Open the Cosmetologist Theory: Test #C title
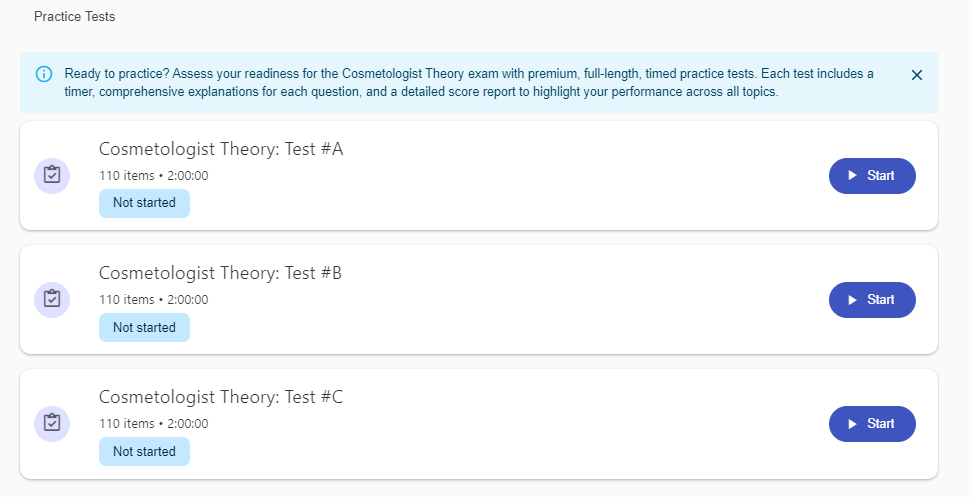 pos(221,398)
